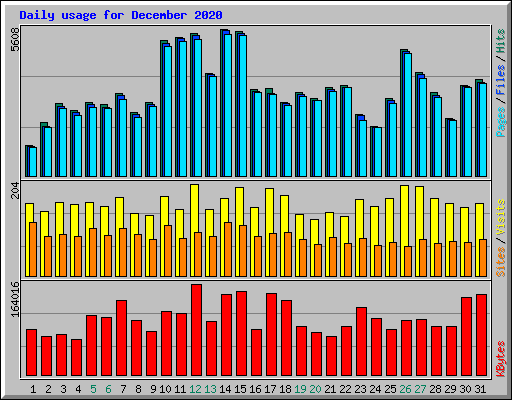Click the orange sites bar for day 14
Screen dimensions: 512x400
coord(228,249)
